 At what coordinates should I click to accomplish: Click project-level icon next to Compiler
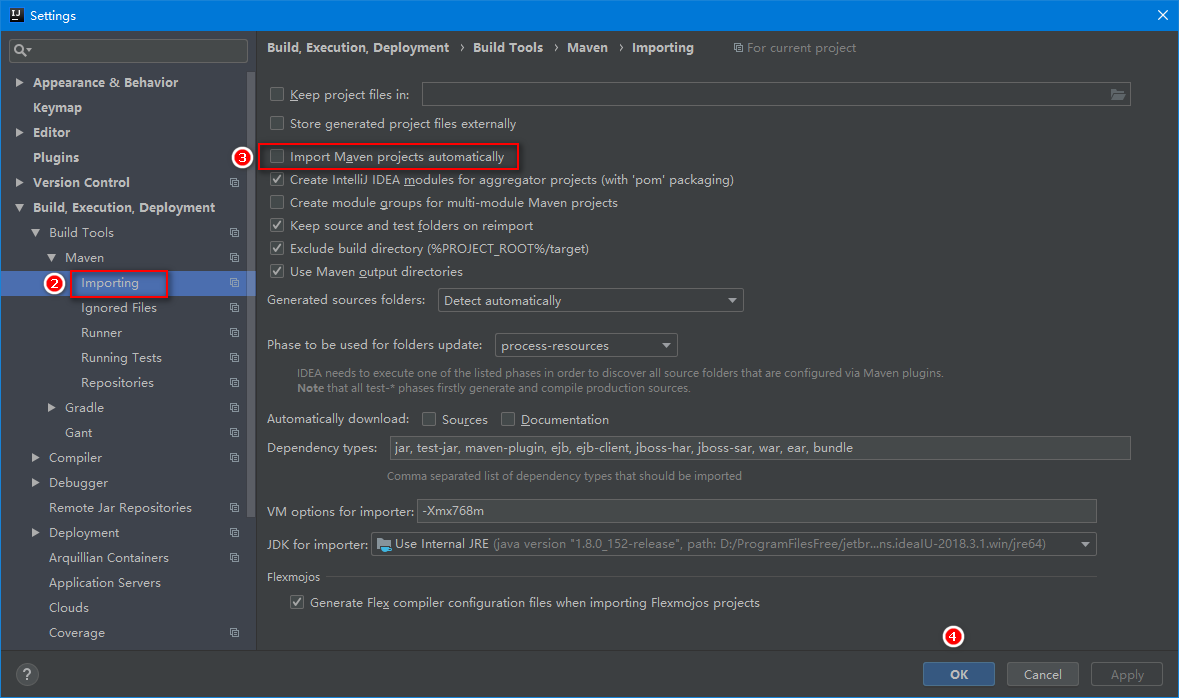click(235, 457)
